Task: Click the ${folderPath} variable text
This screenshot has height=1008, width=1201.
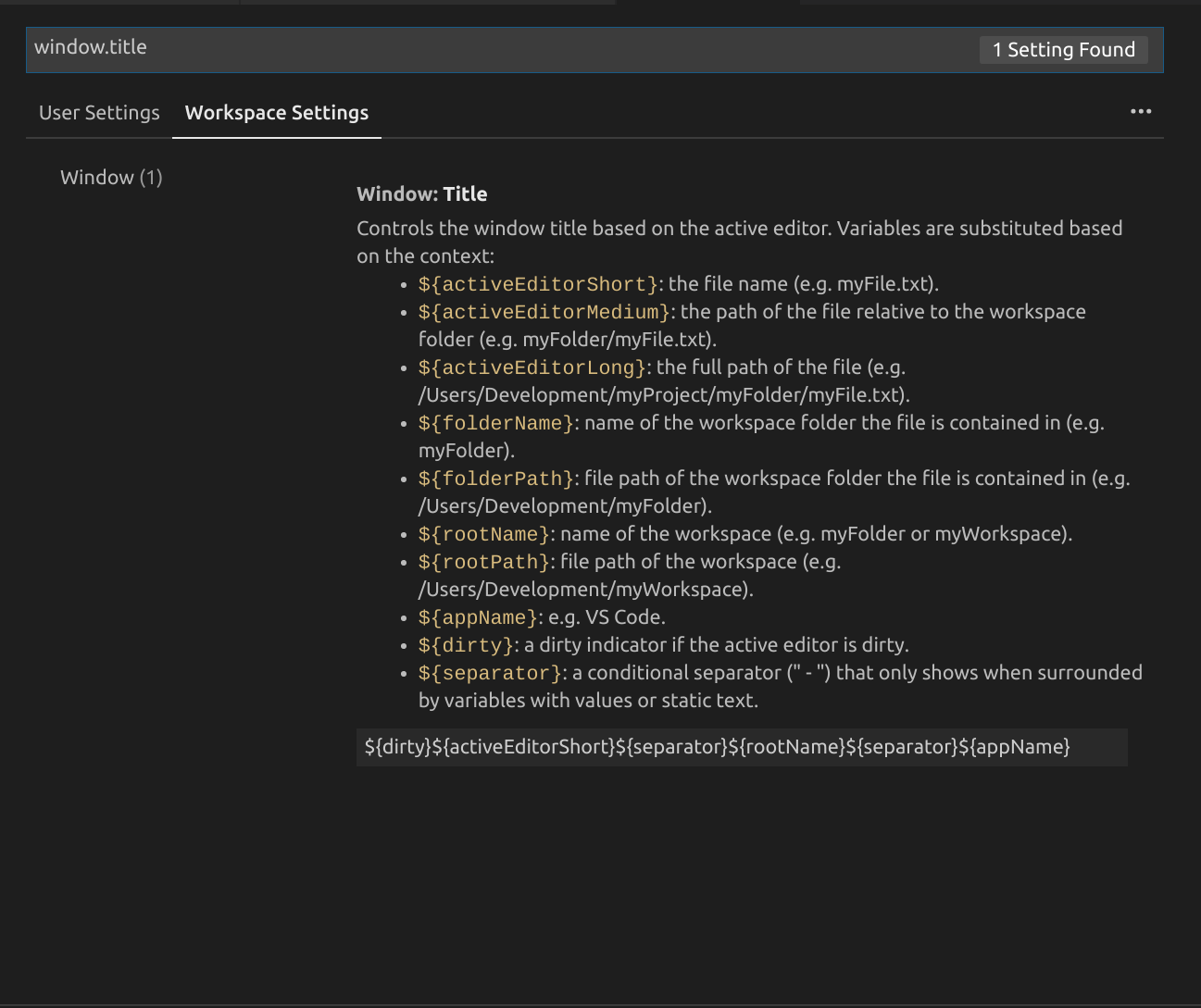Action: [x=496, y=479]
